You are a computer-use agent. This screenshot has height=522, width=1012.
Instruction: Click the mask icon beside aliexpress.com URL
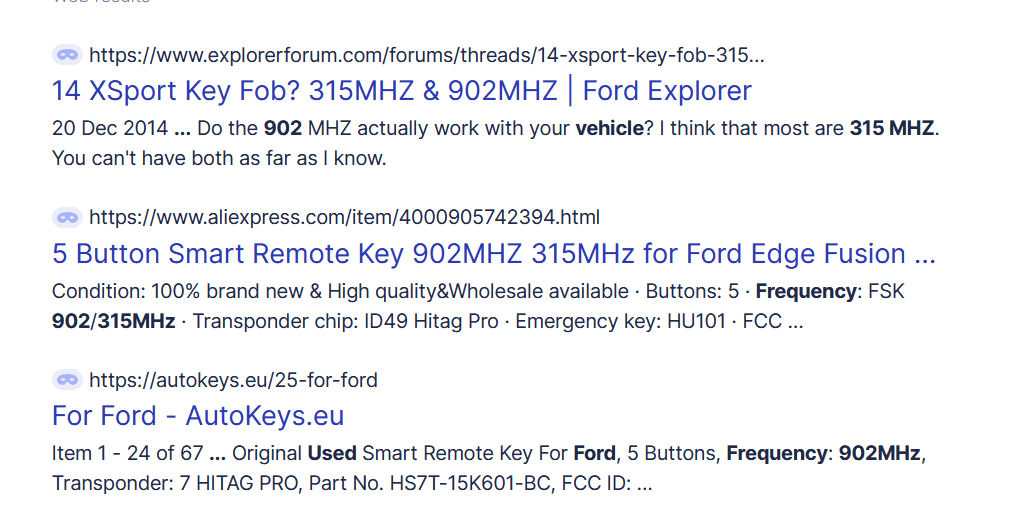click(67, 217)
